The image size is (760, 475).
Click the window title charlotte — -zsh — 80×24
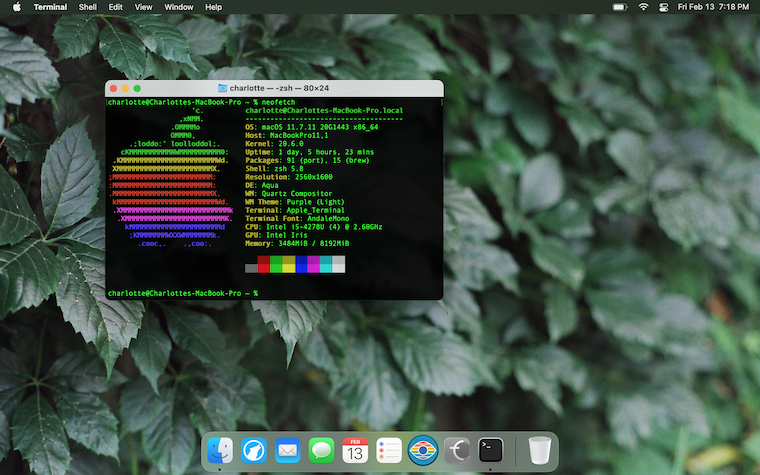tap(279, 88)
